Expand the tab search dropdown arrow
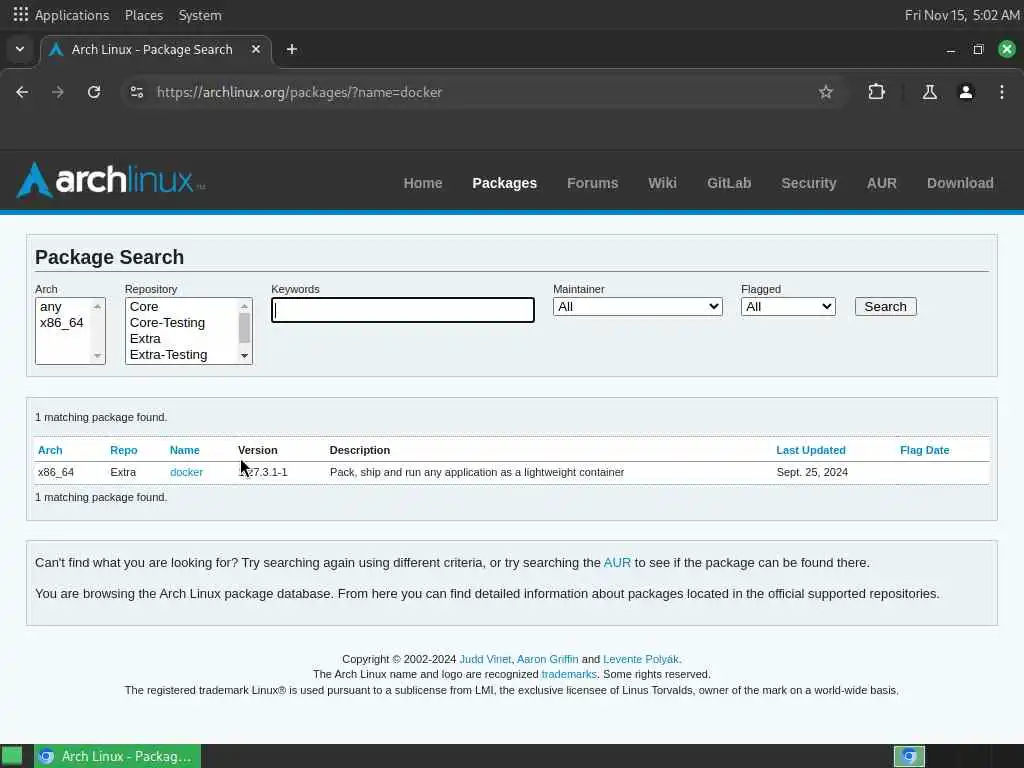Screen dimensions: 1024x768 20,50
